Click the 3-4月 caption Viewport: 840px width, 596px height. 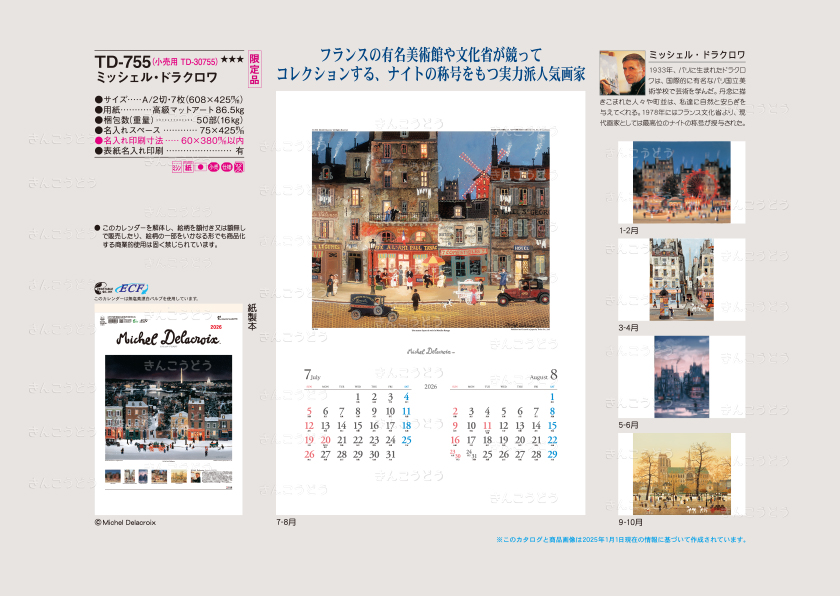pyautogui.click(x=629, y=328)
